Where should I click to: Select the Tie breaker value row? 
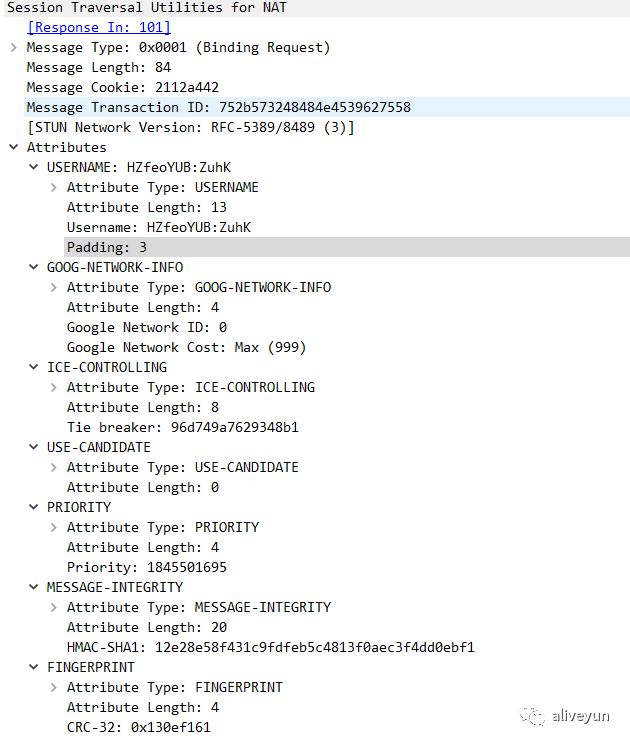(182, 427)
